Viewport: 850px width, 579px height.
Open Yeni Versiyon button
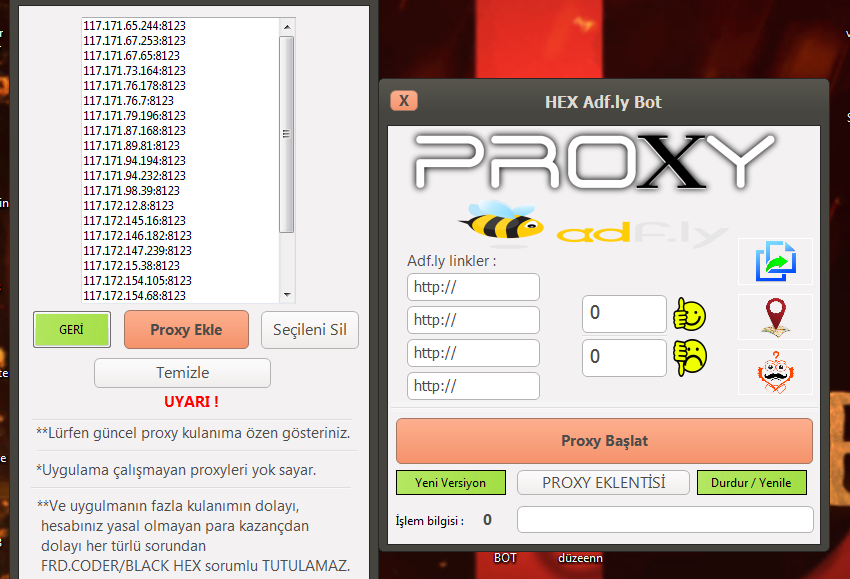(450, 483)
